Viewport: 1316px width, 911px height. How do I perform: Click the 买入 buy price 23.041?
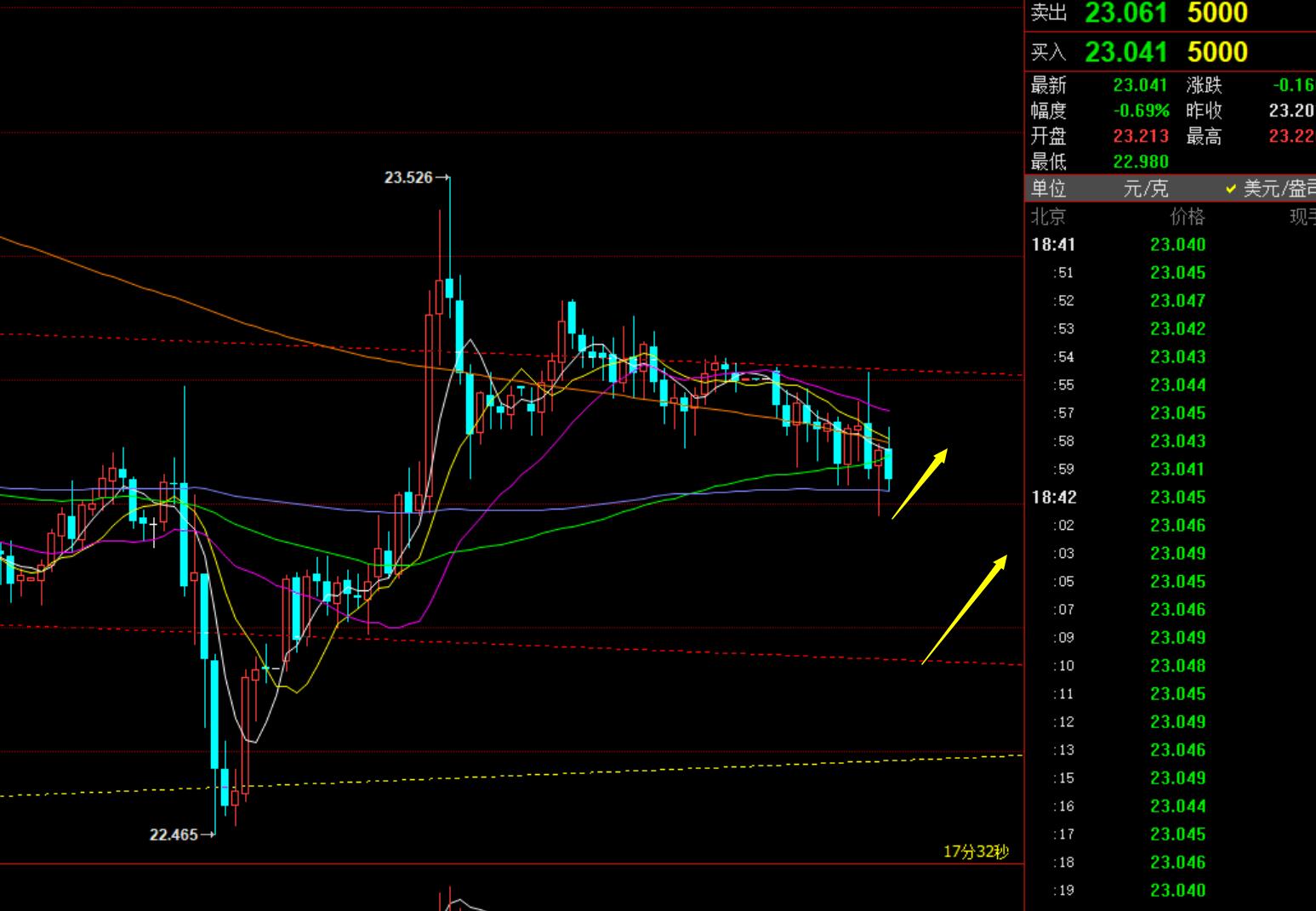click(1125, 52)
